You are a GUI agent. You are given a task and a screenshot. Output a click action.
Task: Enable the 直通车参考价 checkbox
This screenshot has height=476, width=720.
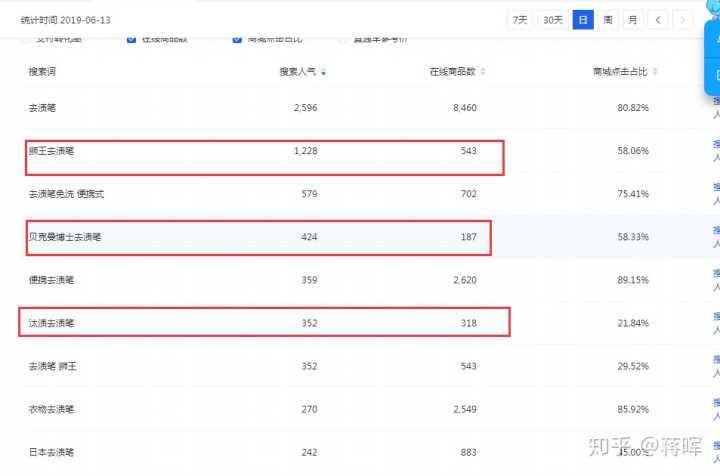pos(343,39)
